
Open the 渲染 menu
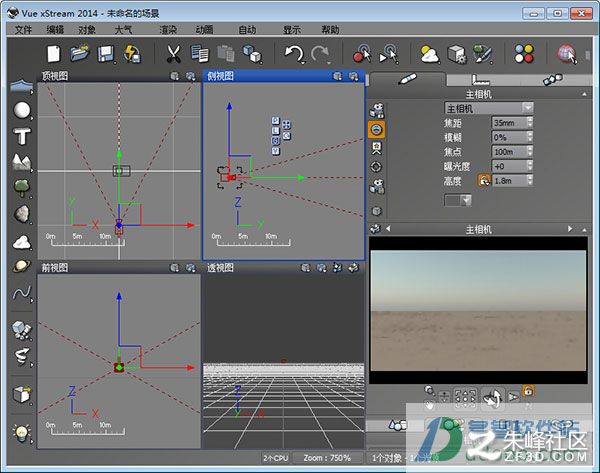point(168,29)
